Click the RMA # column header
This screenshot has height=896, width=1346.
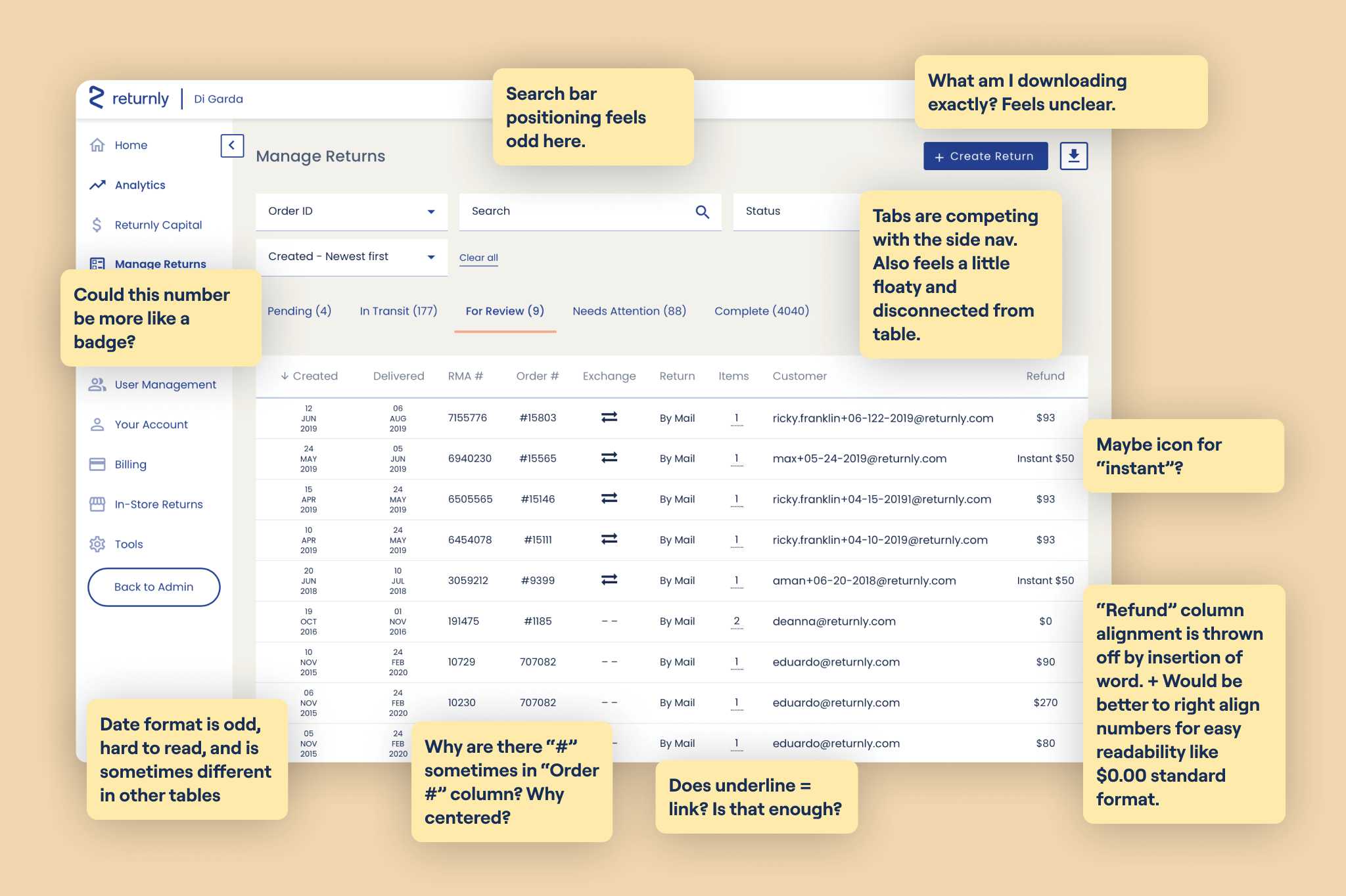(465, 376)
